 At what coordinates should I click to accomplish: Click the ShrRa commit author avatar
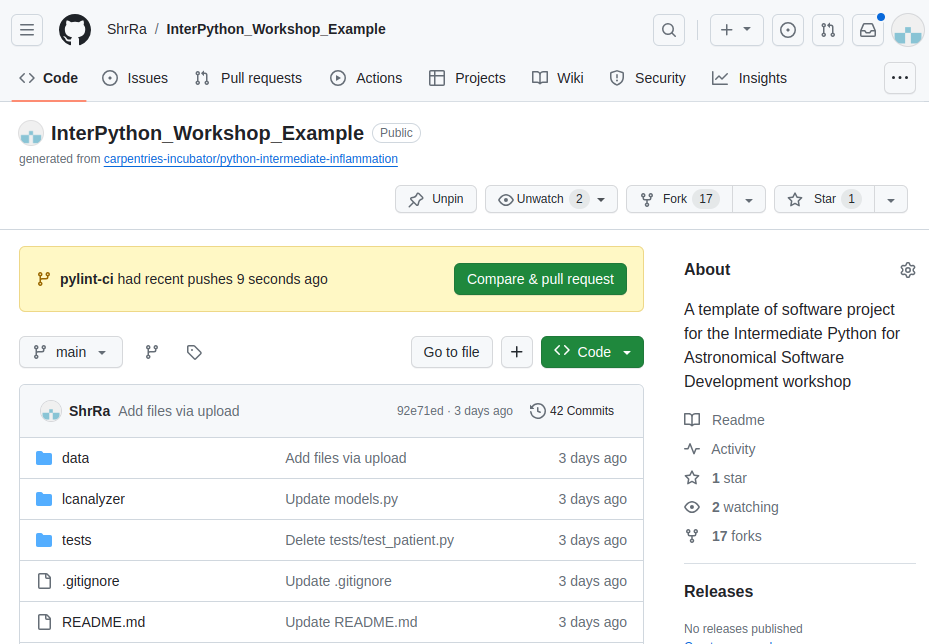pos(51,411)
